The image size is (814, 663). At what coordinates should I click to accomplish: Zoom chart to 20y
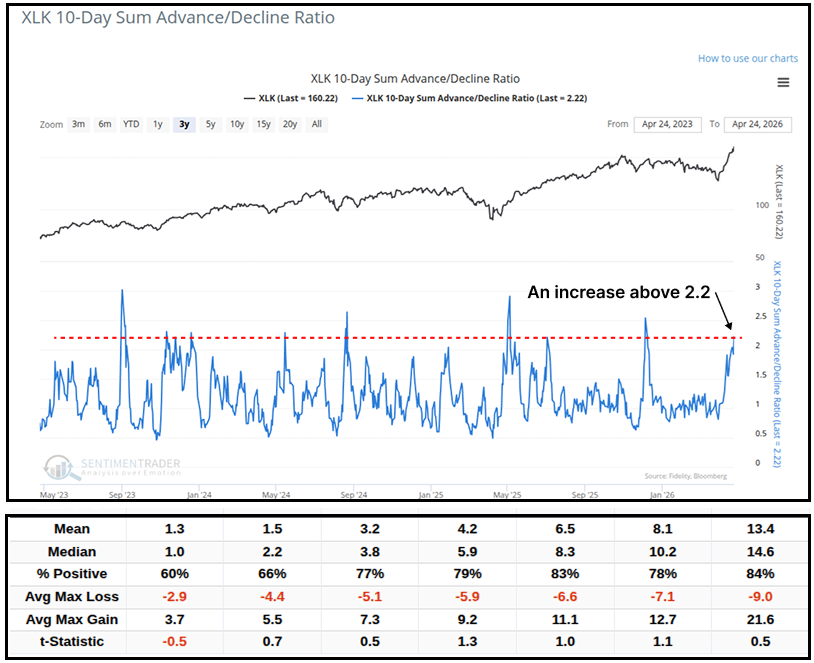coord(290,124)
